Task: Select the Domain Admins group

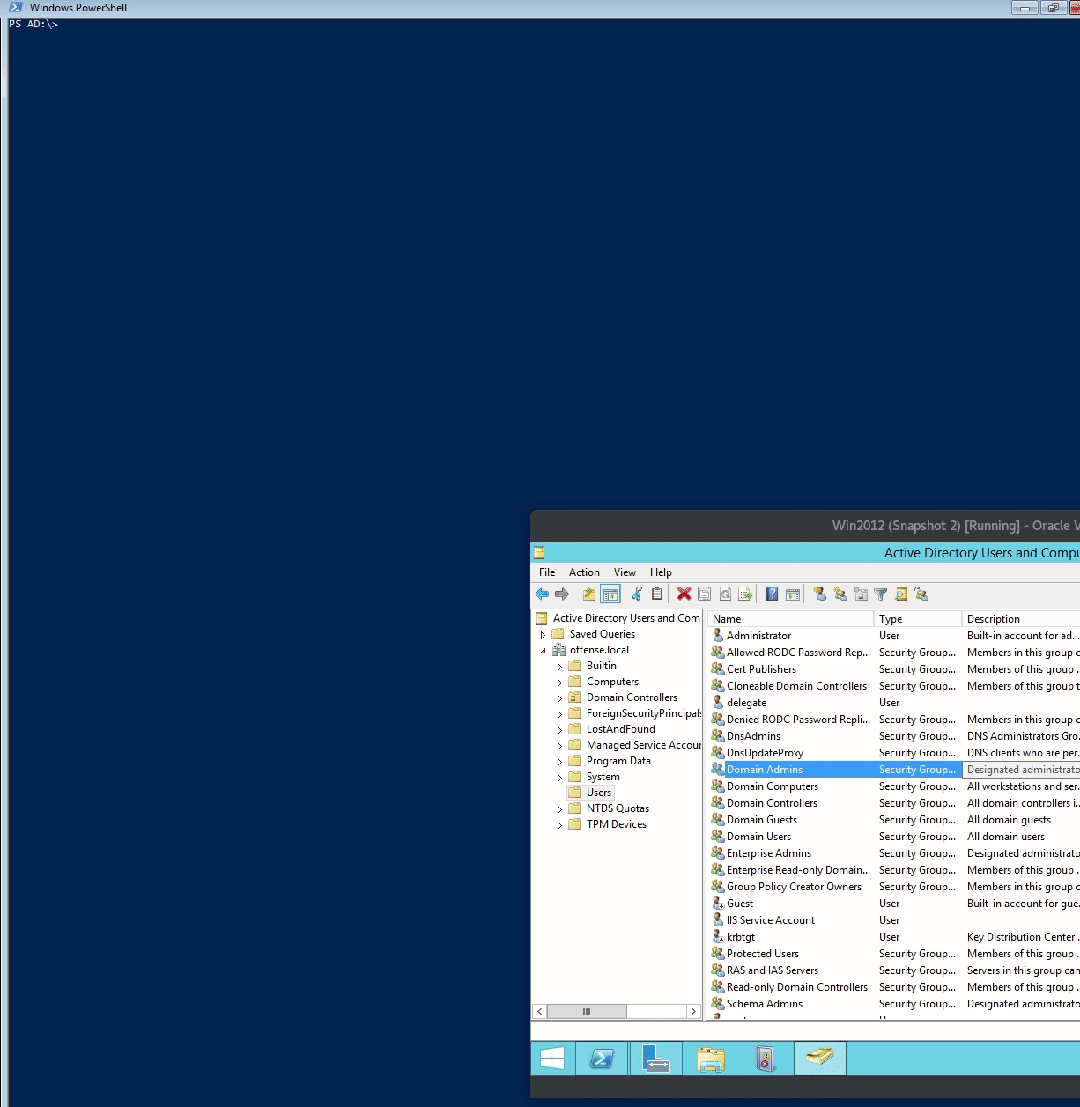Action: coord(764,770)
